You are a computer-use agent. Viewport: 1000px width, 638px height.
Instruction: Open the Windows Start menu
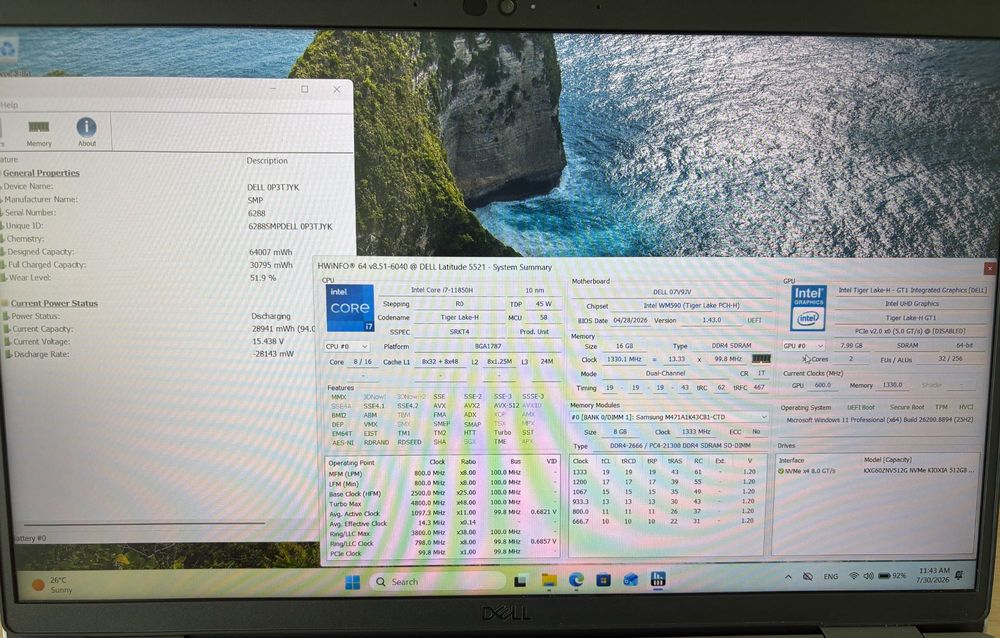point(352,581)
